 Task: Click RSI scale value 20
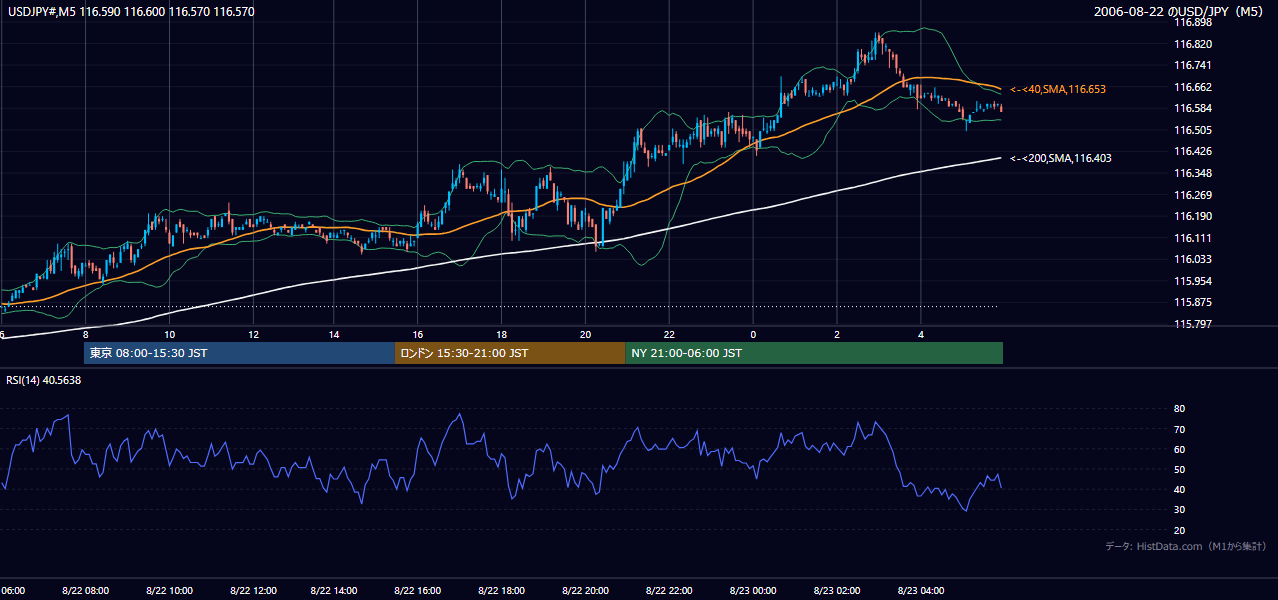pyautogui.click(x=1179, y=530)
